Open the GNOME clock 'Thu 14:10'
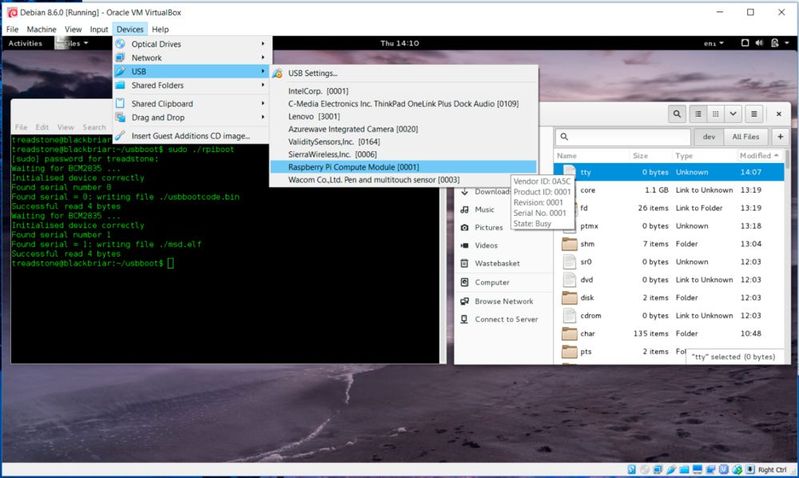The height and width of the screenshot is (478, 799). coord(400,43)
